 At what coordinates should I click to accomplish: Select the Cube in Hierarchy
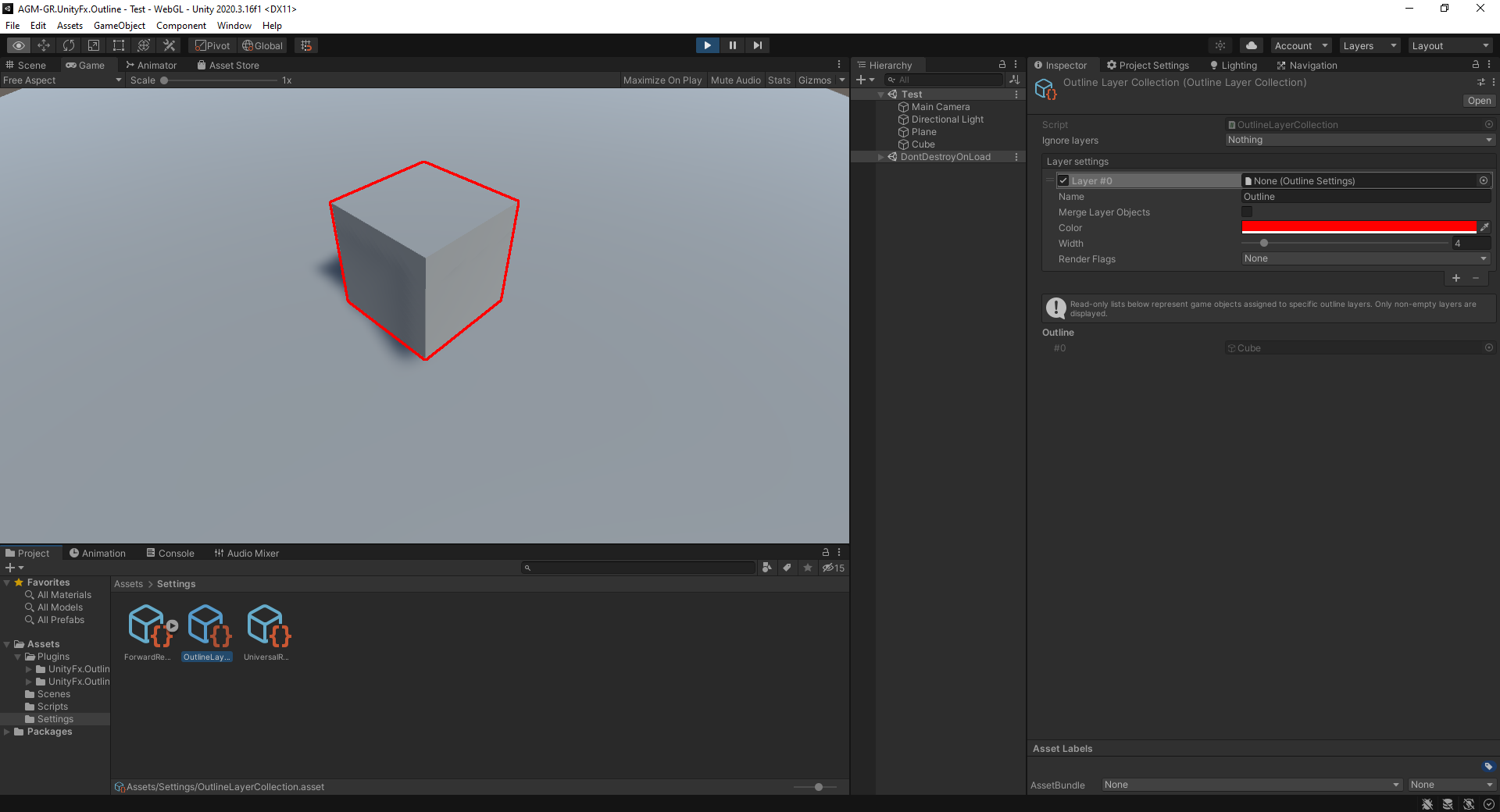923,144
